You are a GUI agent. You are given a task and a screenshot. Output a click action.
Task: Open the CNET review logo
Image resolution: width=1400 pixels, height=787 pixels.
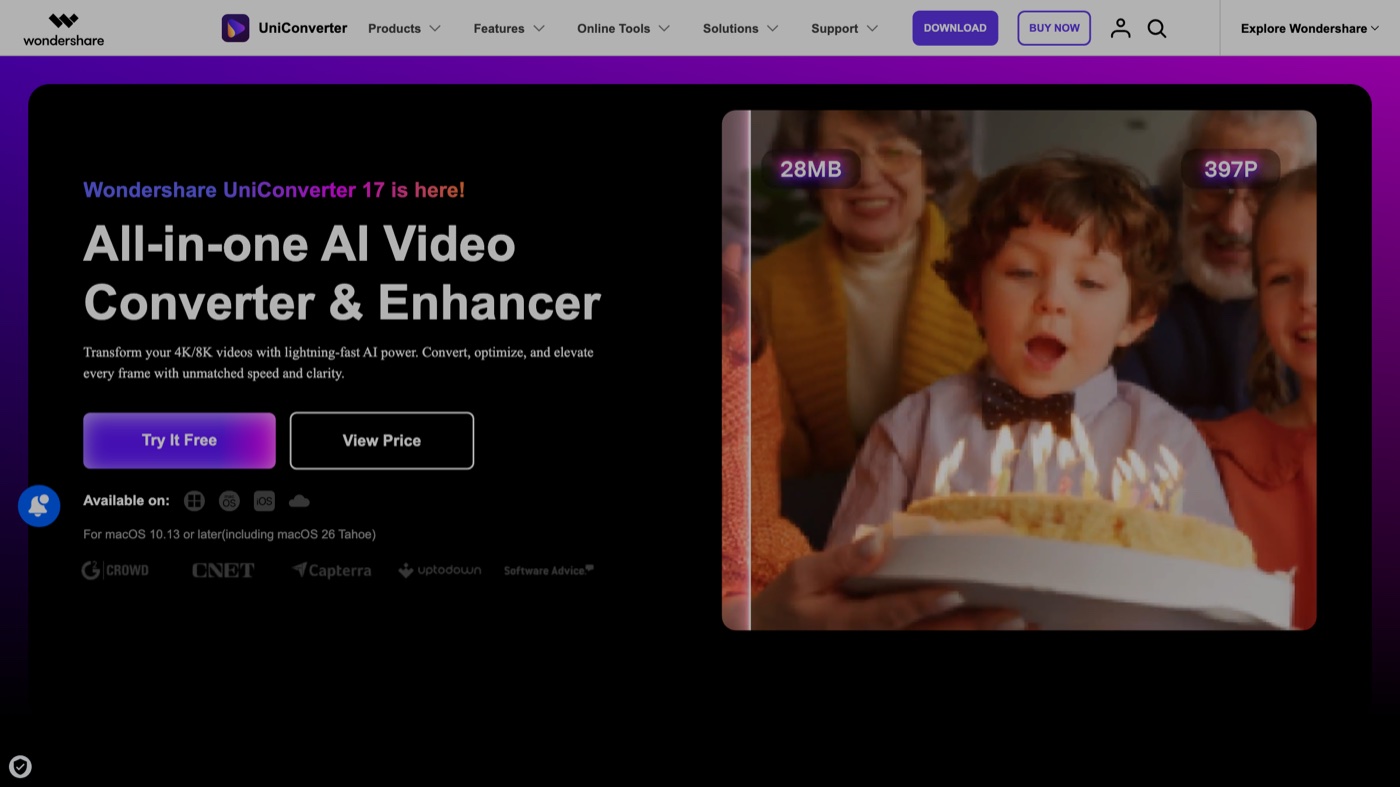pos(223,570)
